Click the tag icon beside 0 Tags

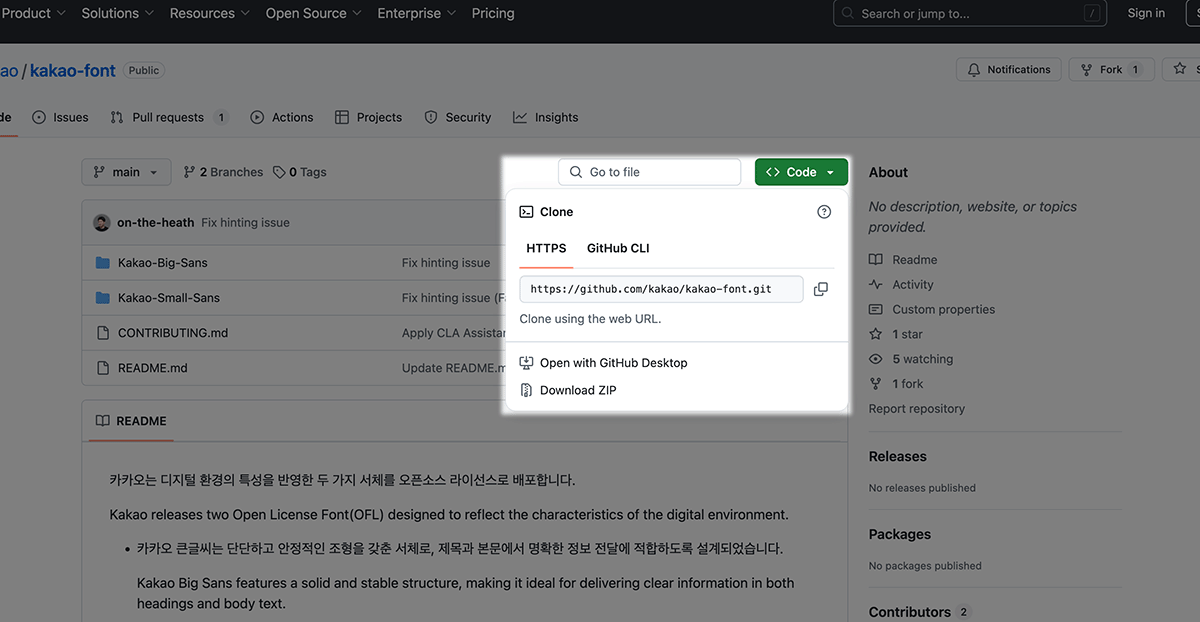point(279,172)
